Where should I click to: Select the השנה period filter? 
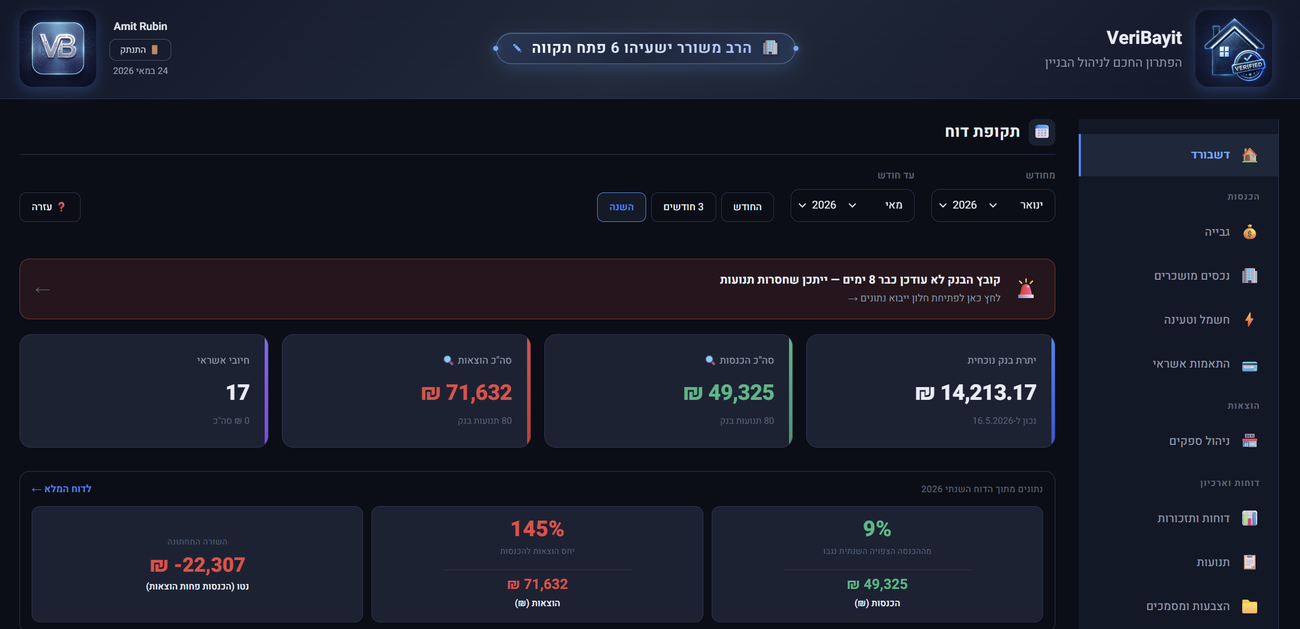[x=621, y=207]
